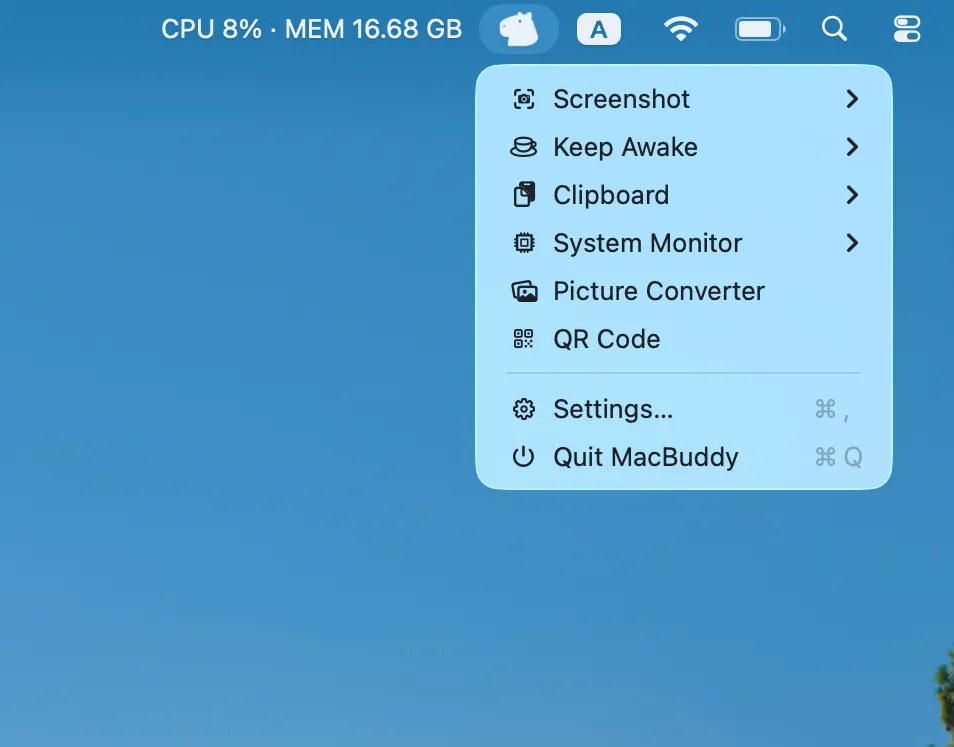Click the Keep Awake coffee cup icon
The height and width of the screenshot is (747, 954).
click(523, 147)
